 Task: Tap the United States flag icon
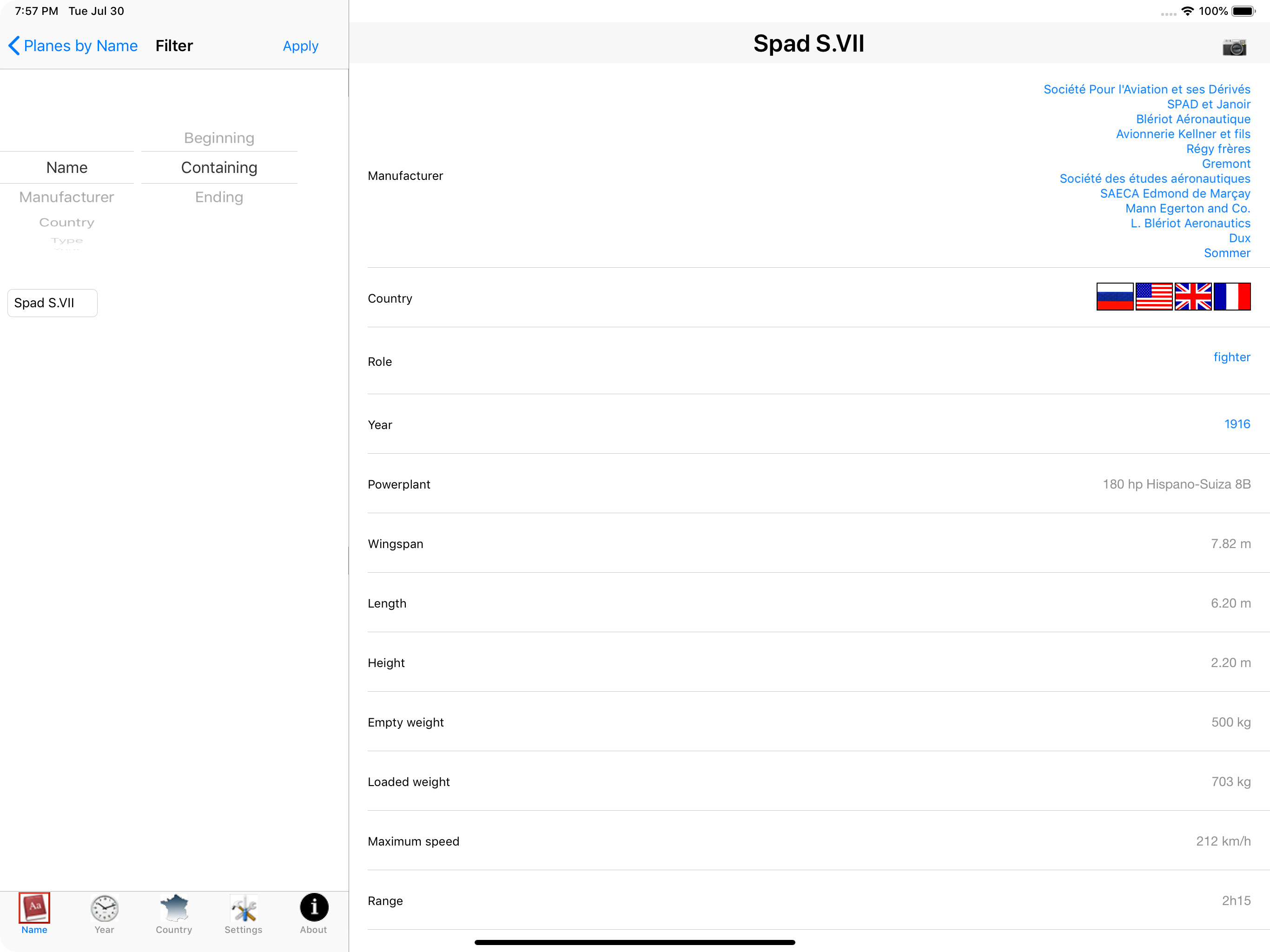click(x=1153, y=296)
